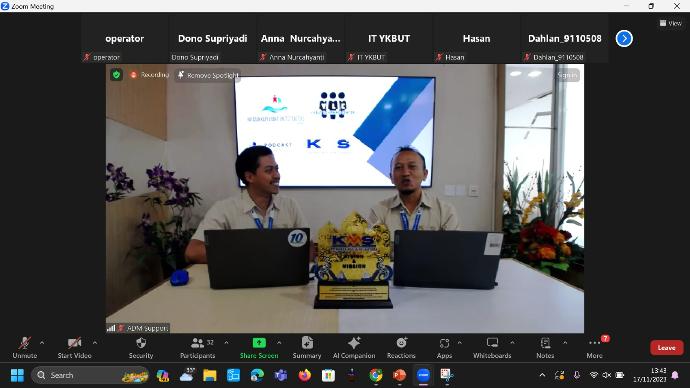Open the Reactions menu icon

401,343
